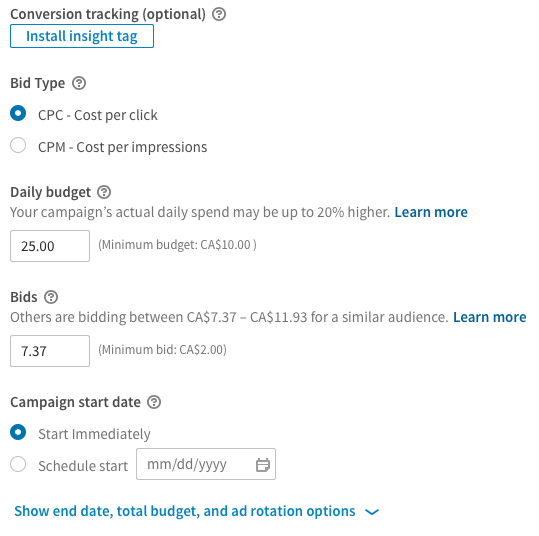Follow Learn more link for bids
The image size is (539, 536).
click(490, 317)
